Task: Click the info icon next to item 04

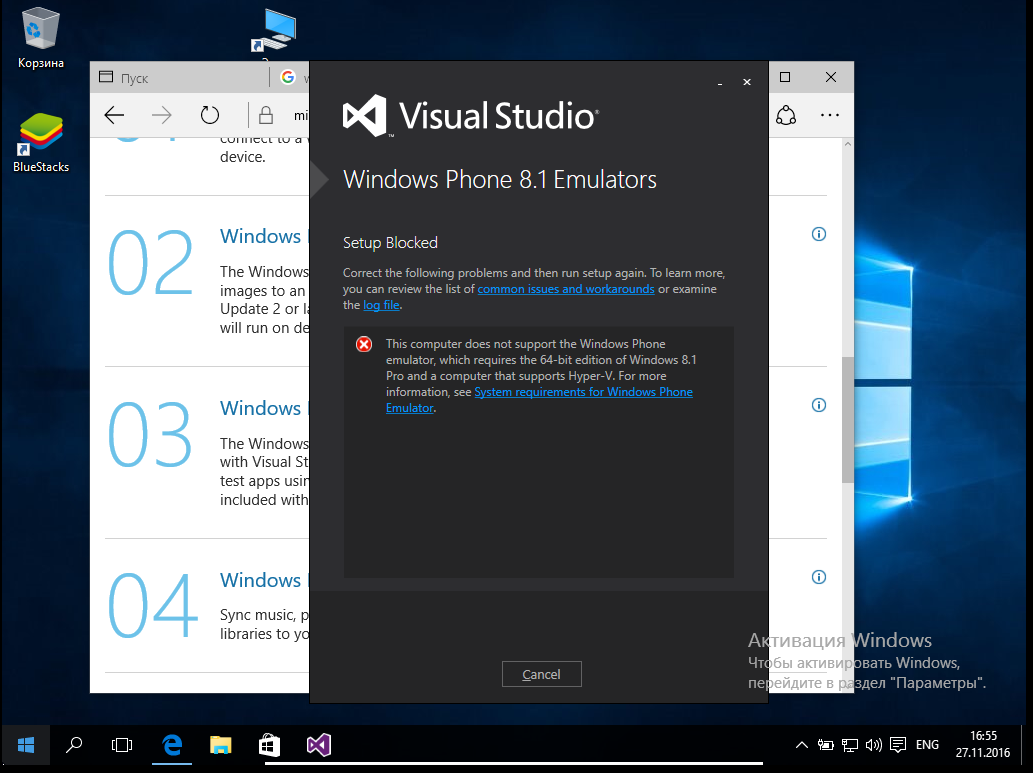Action: 819,577
